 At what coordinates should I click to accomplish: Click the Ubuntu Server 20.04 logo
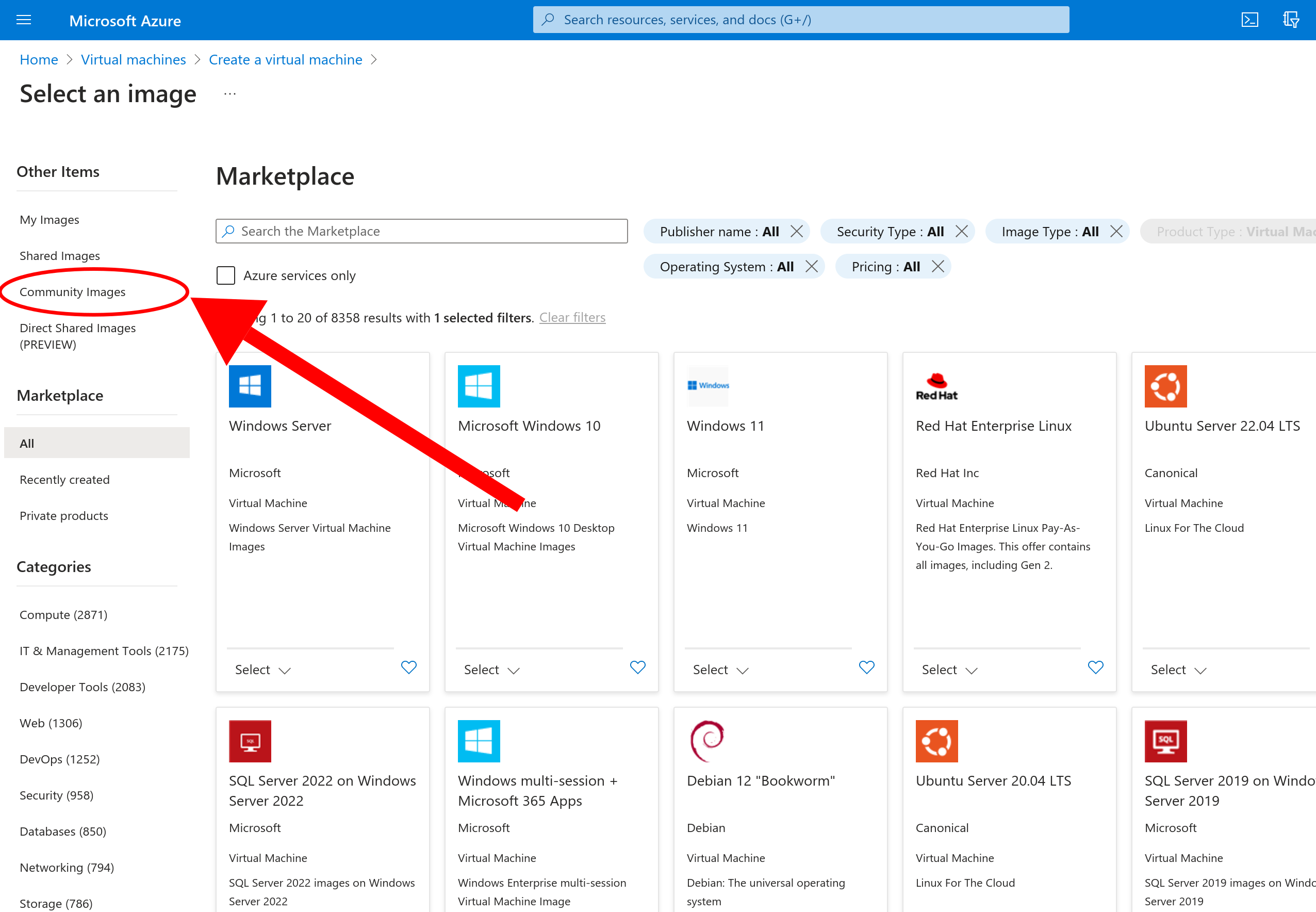pyautogui.click(x=937, y=741)
